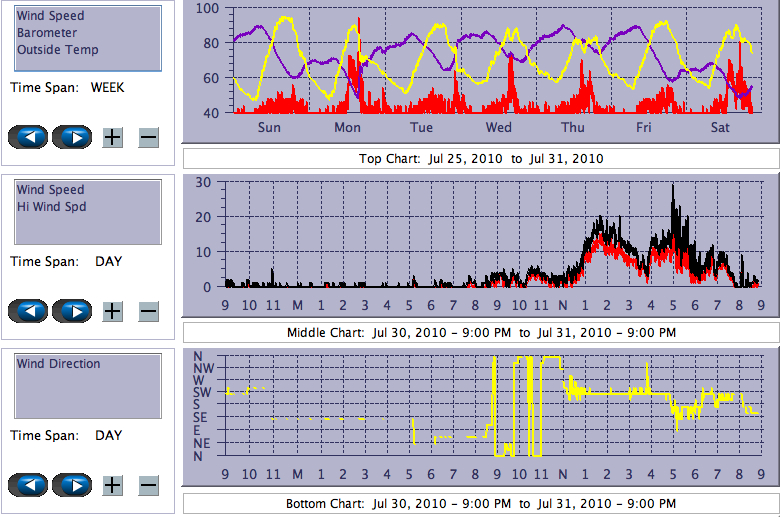780x517 pixels.
Task: Decrease middle chart time span with minus
Action: pyautogui.click(x=148, y=311)
